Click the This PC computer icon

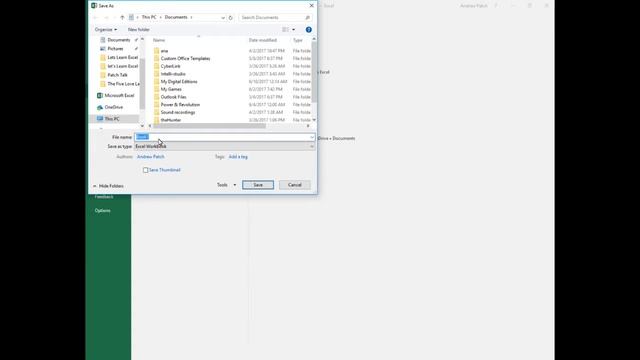100,119
